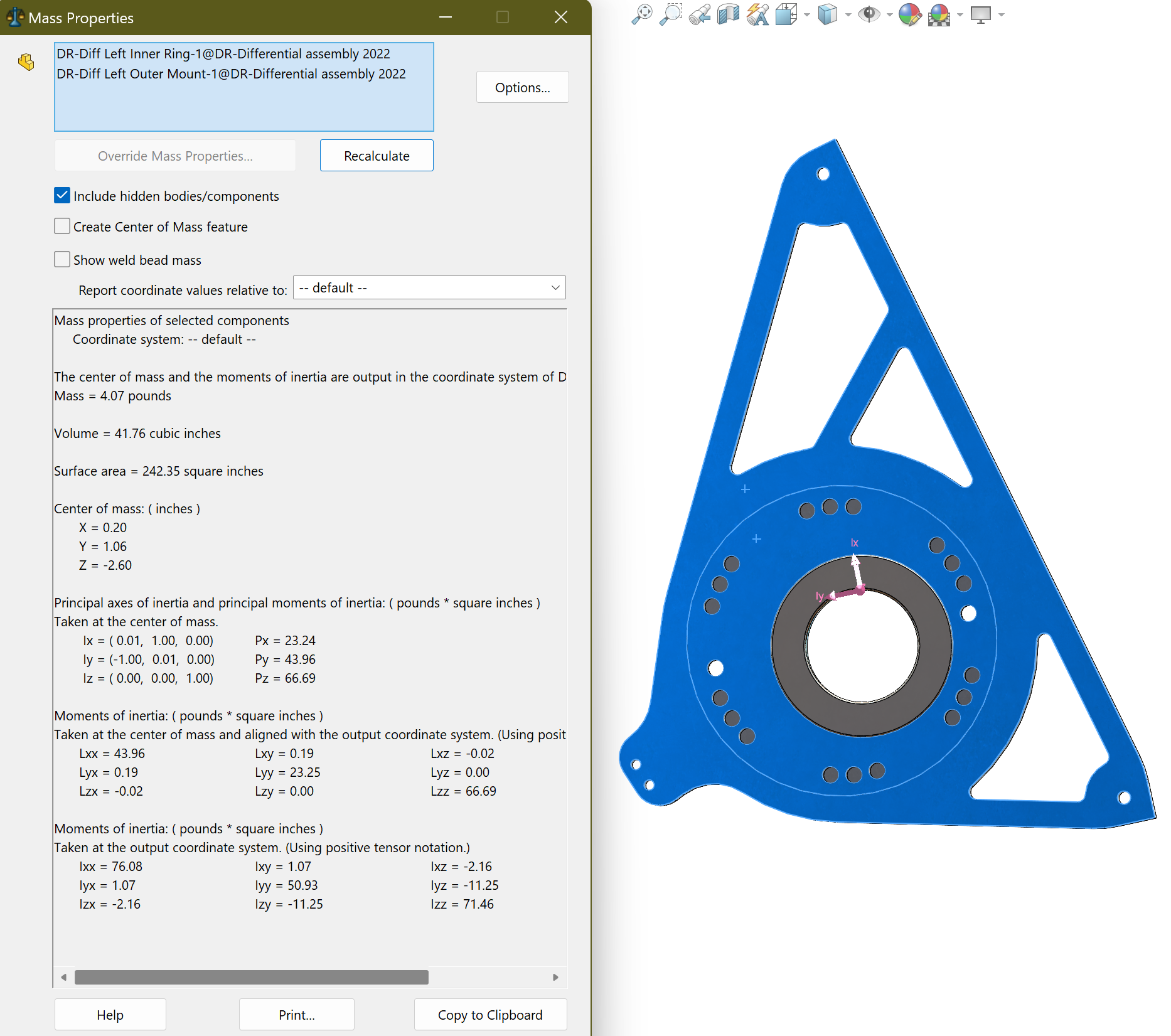
Task: Click the Dynamic Annotation Views icon
Action: (758, 14)
